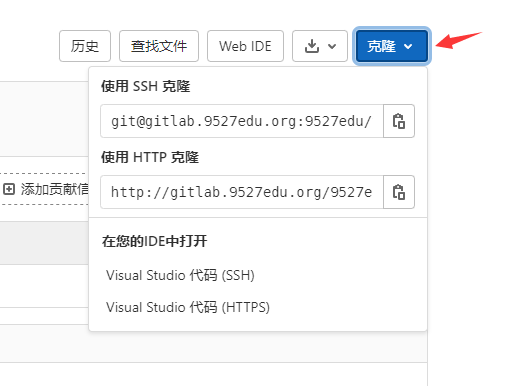Click the 在您的IDE中打开 heading
The height and width of the screenshot is (386, 516).
154,241
